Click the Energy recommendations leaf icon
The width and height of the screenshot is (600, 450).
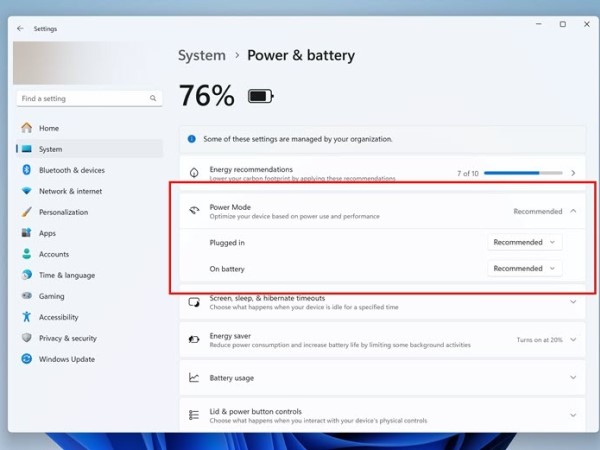pos(194,173)
